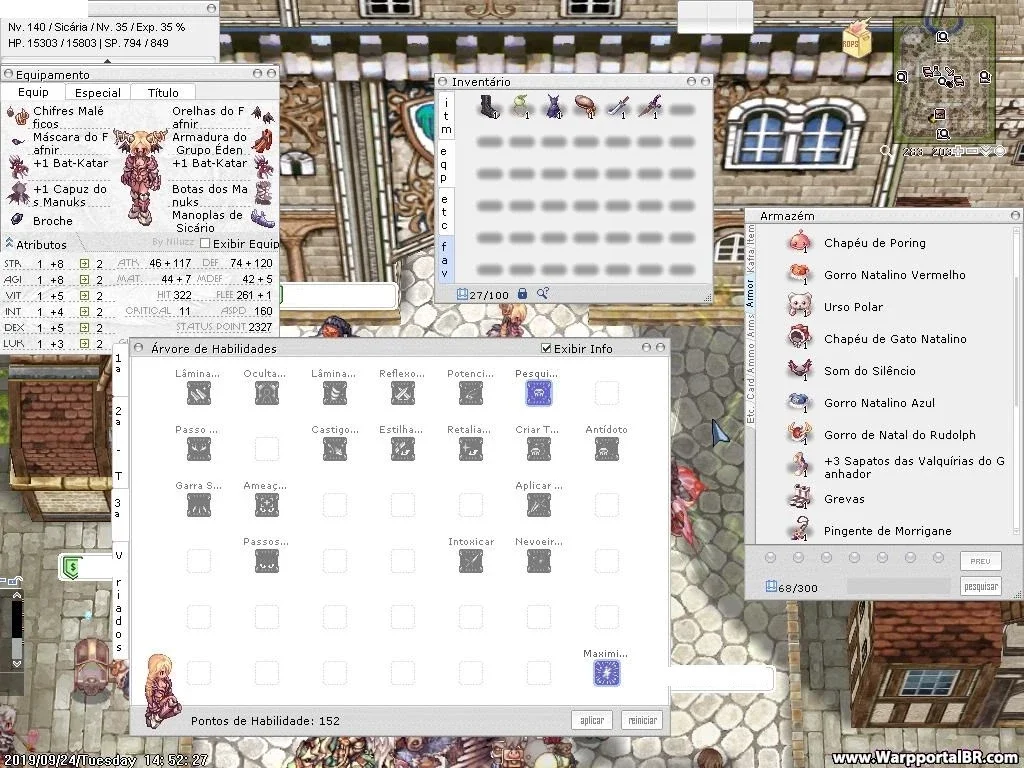Increase the LUK attribute arrow
This screenshot has width=1024, height=768.
[84, 344]
